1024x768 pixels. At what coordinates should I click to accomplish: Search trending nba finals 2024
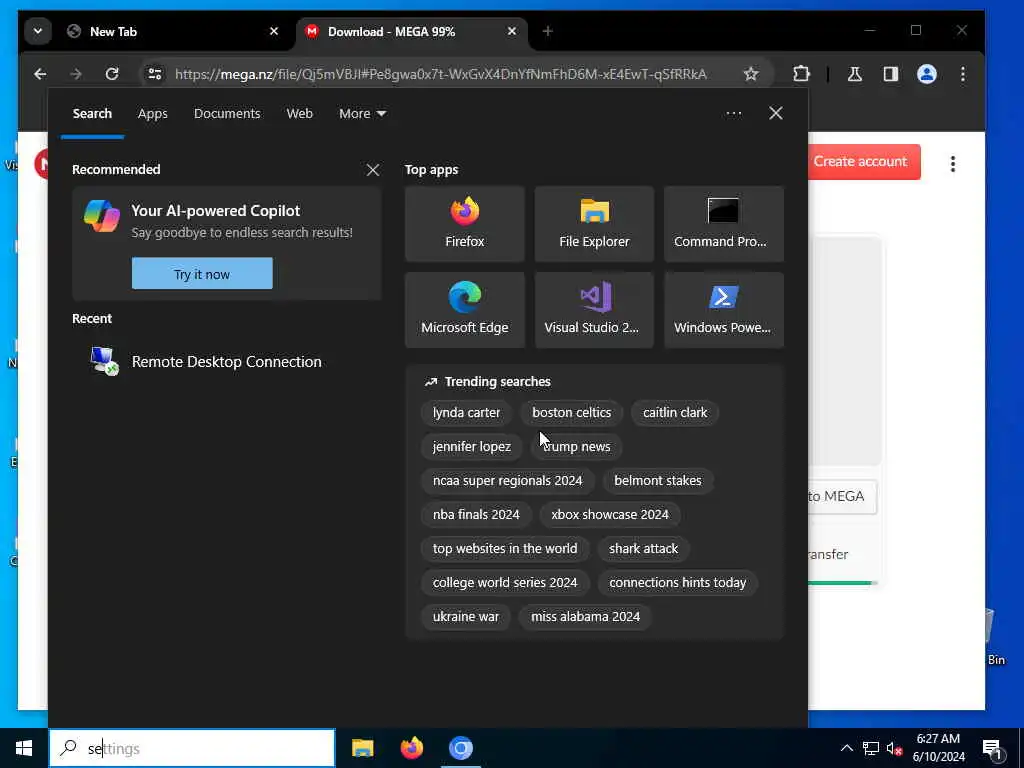pyautogui.click(x=476, y=515)
